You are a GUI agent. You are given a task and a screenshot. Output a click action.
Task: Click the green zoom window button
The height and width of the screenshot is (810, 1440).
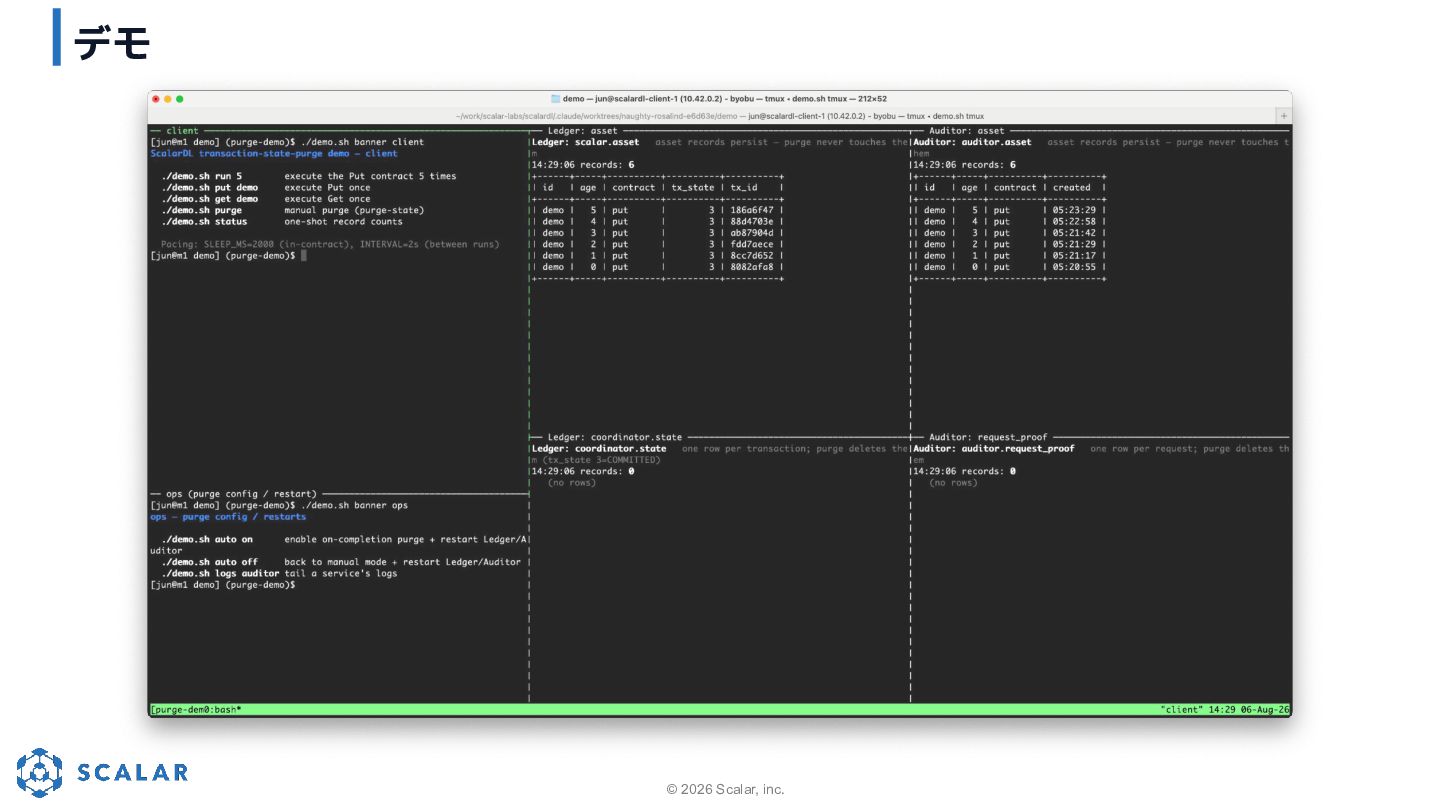pyautogui.click(x=180, y=99)
